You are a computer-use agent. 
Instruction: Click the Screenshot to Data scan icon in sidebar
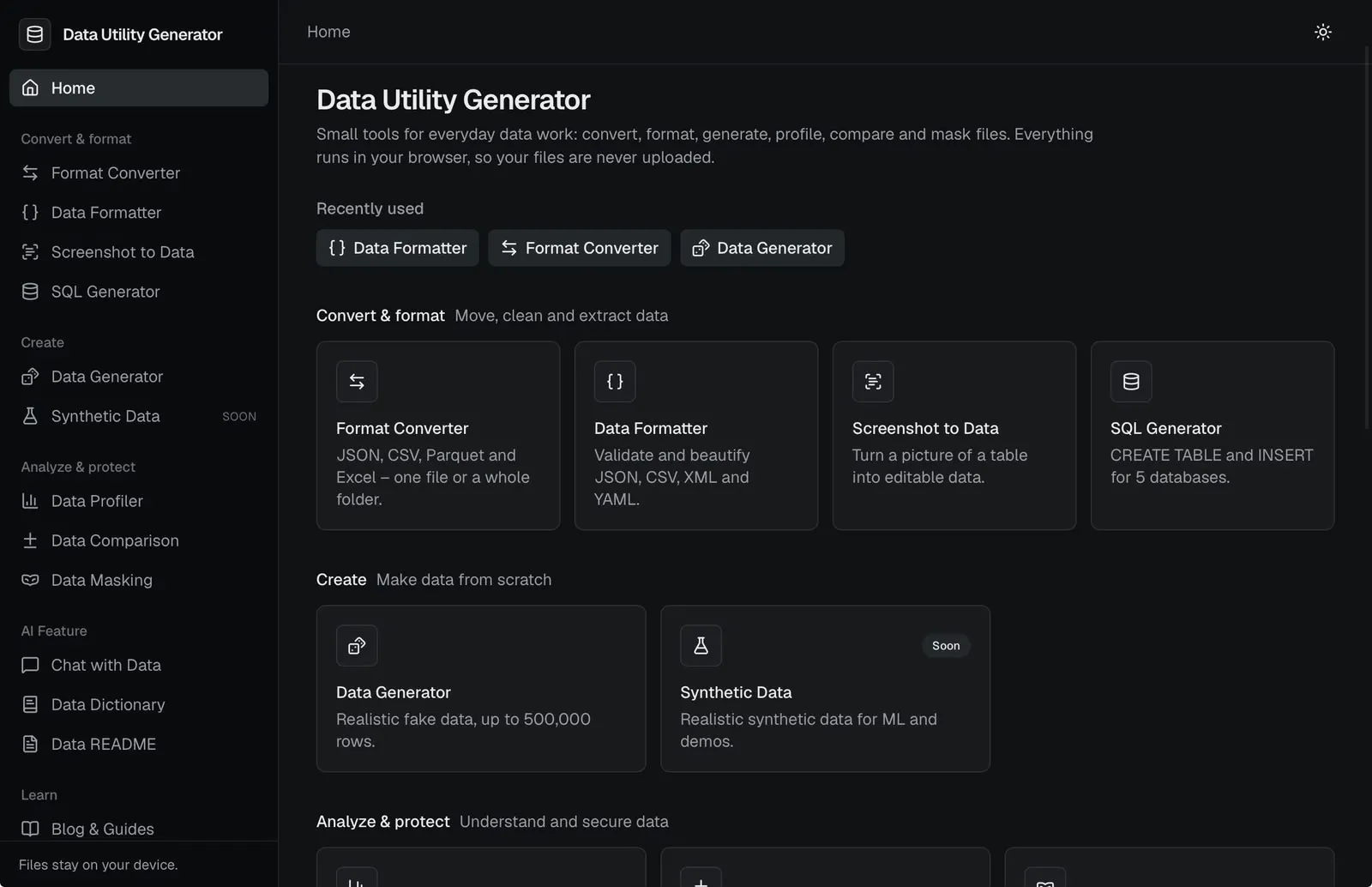coord(30,251)
